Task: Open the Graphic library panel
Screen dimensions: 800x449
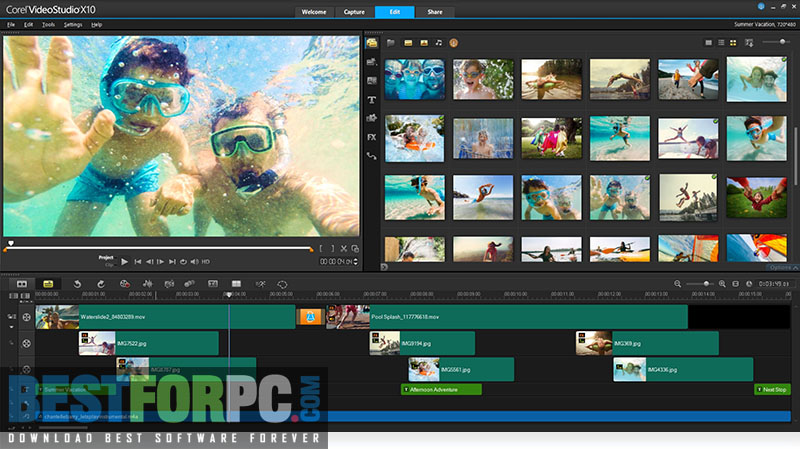Action: click(x=372, y=118)
